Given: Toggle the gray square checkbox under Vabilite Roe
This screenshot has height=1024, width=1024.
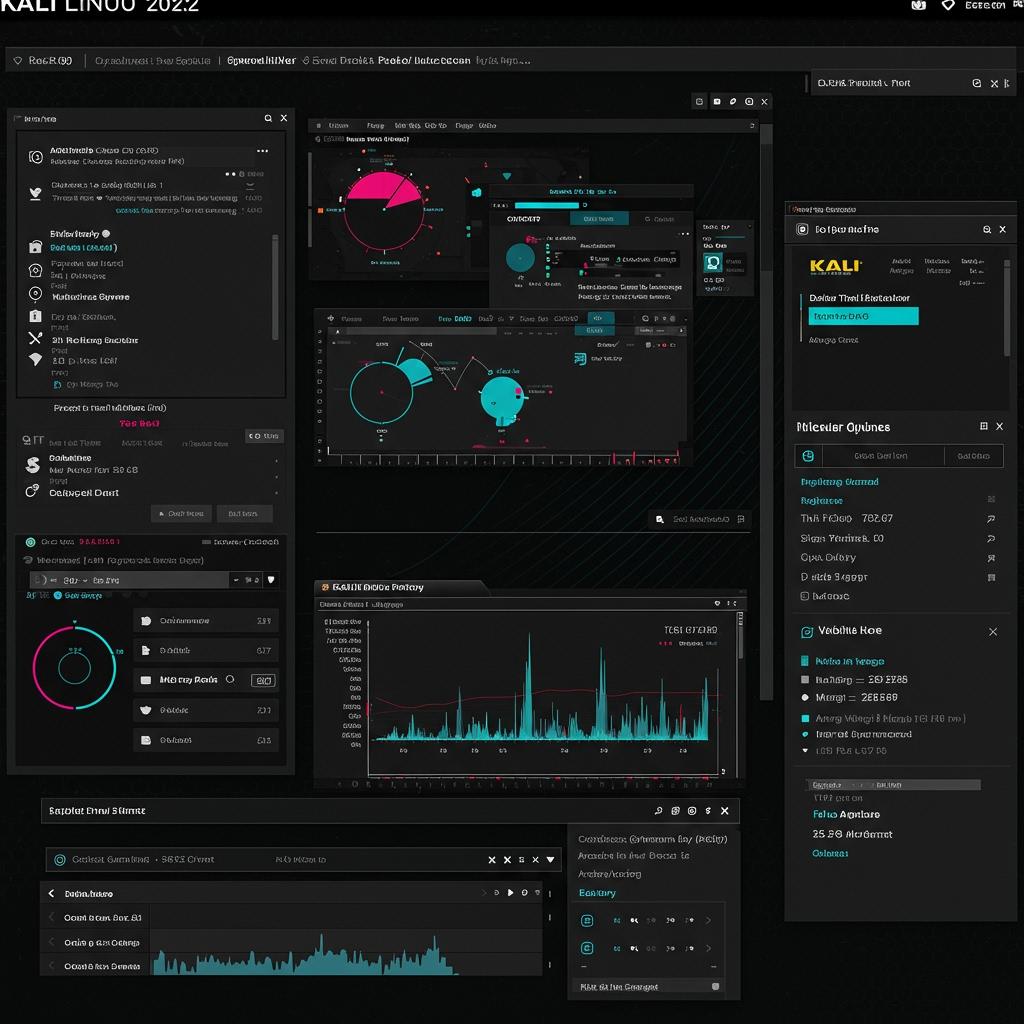Looking at the screenshot, I should (805, 680).
